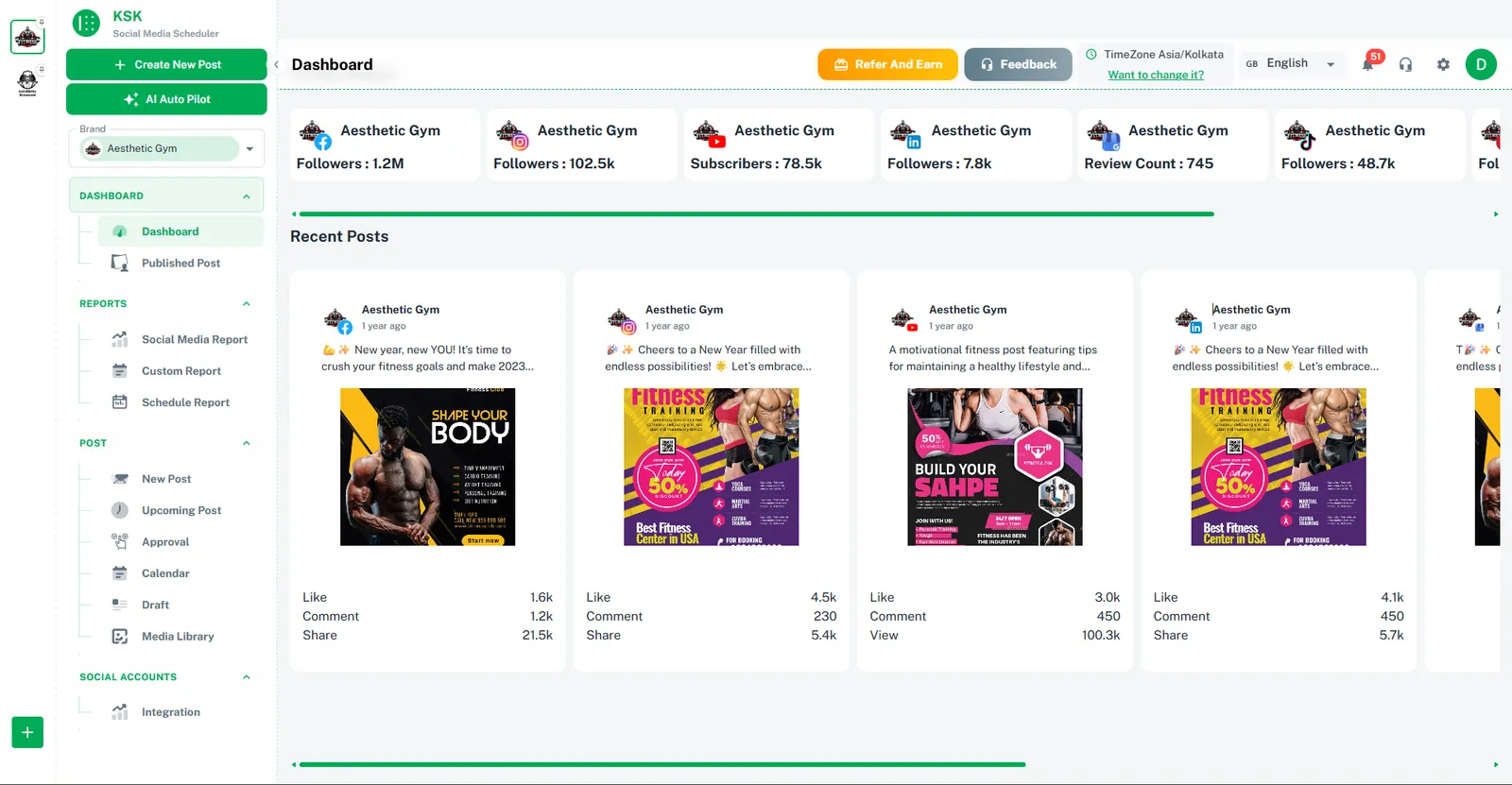Image resolution: width=1512 pixels, height=785 pixels.
Task: Open the Brand dropdown showing Aesthetic Gym
Action: tap(166, 148)
